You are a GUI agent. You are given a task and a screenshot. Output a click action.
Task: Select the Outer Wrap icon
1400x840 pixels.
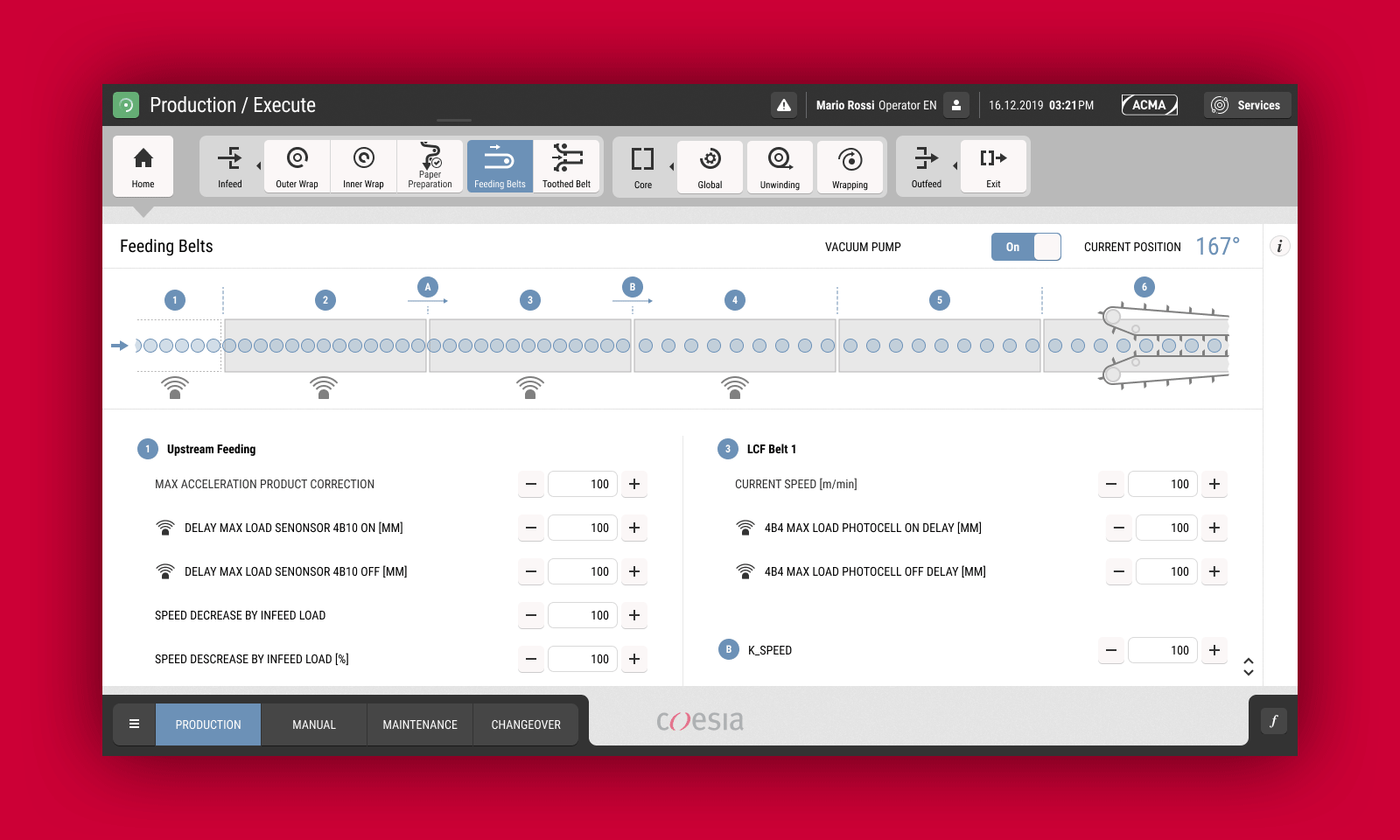pyautogui.click(x=297, y=165)
